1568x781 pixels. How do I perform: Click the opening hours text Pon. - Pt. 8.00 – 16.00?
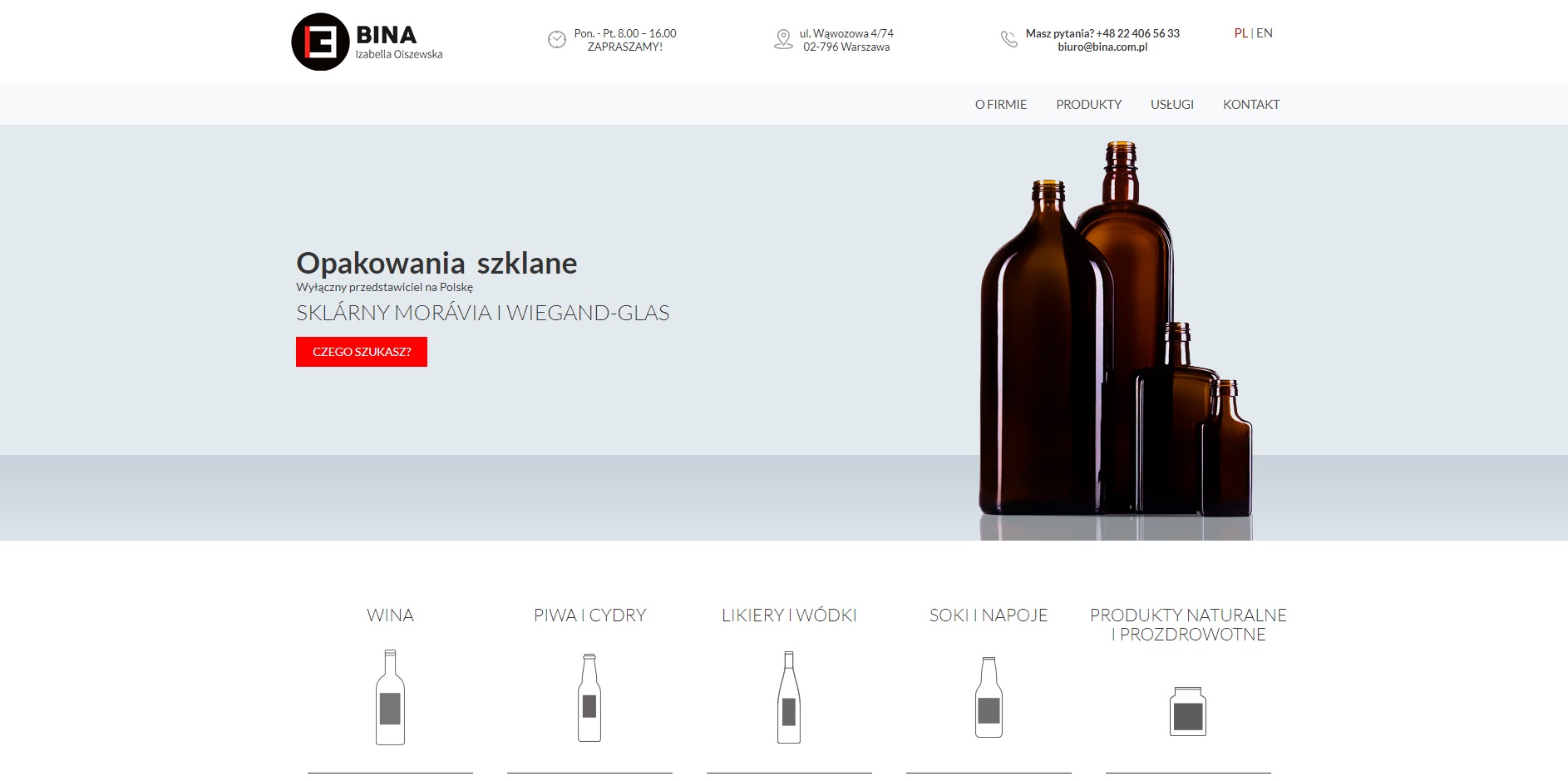[625, 33]
